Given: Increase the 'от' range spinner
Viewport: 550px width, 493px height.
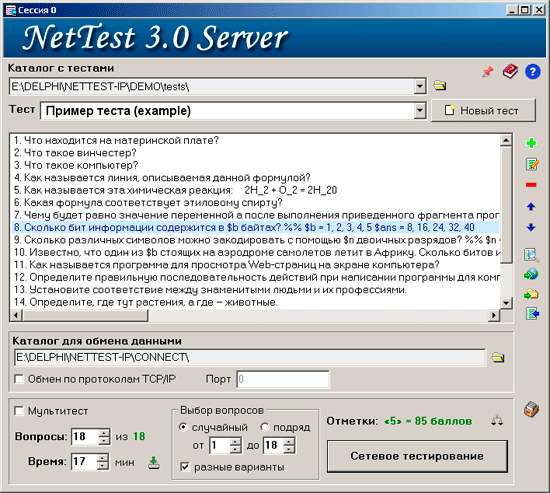Looking at the screenshot, I should 236,441.
